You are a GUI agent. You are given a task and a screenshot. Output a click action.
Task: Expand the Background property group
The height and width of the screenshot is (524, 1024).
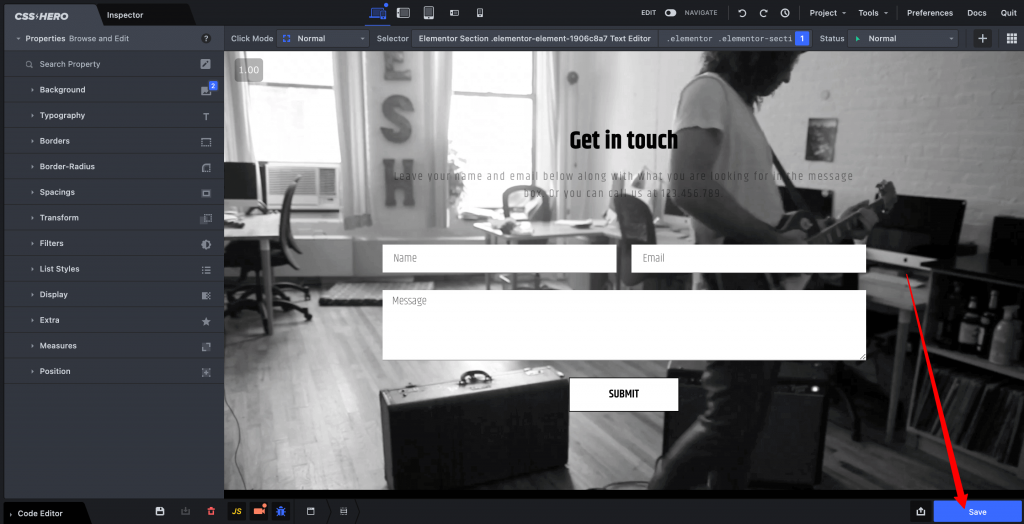tap(114, 90)
